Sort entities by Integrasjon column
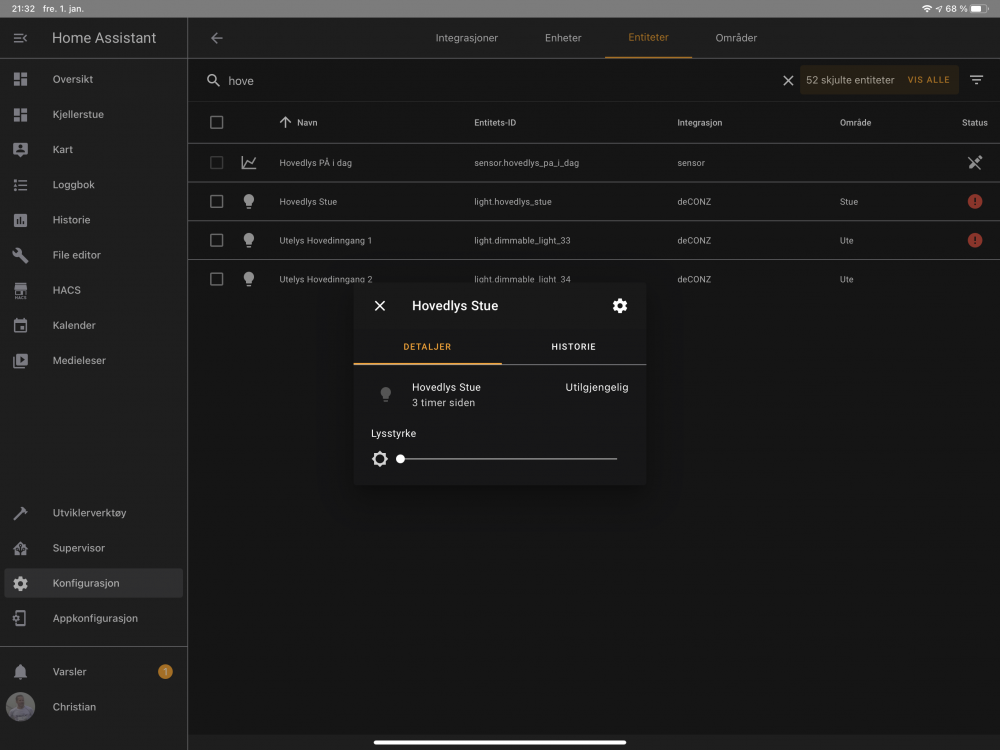 [699, 123]
